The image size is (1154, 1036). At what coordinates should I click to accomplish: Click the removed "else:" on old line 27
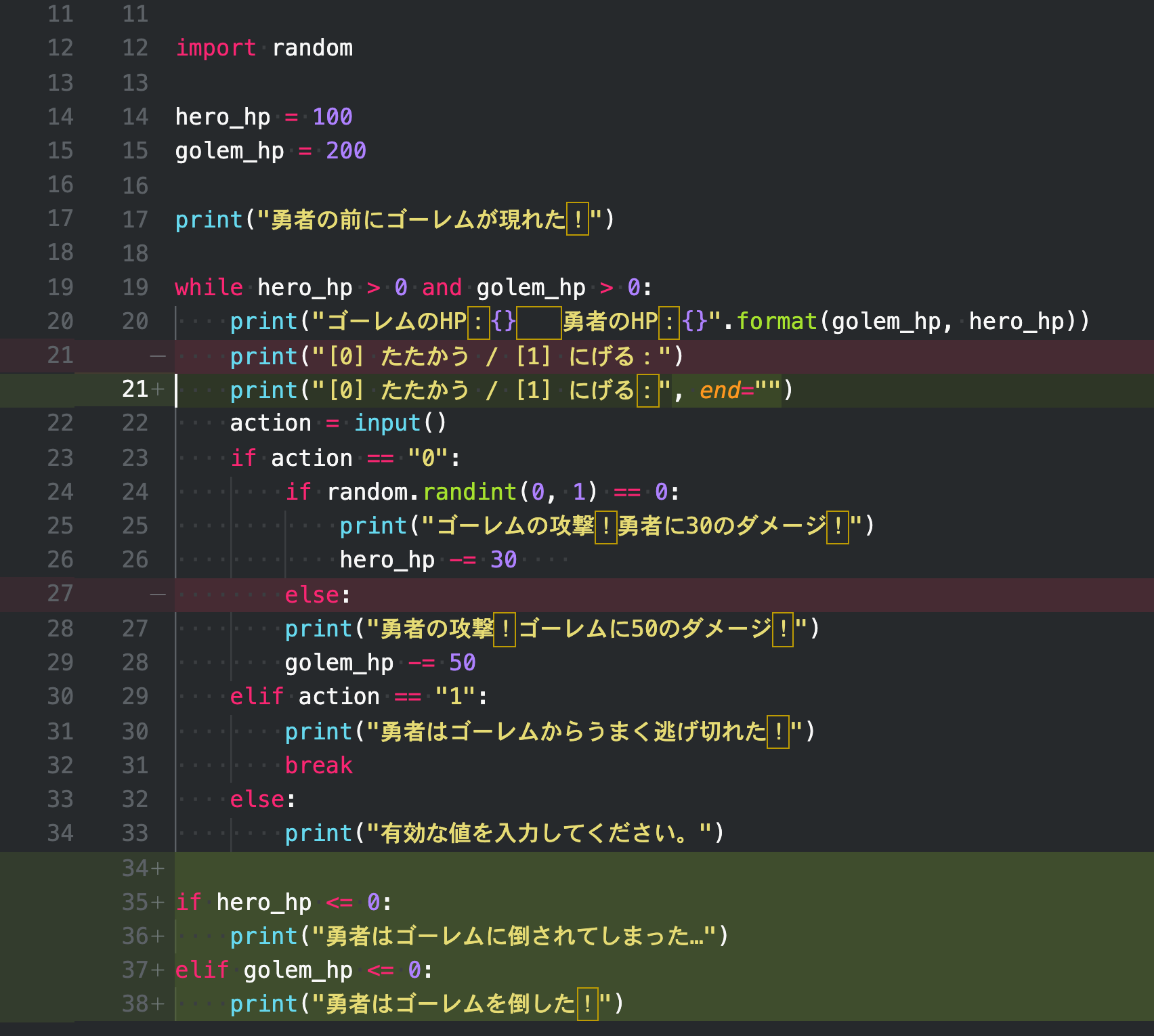click(318, 595)
